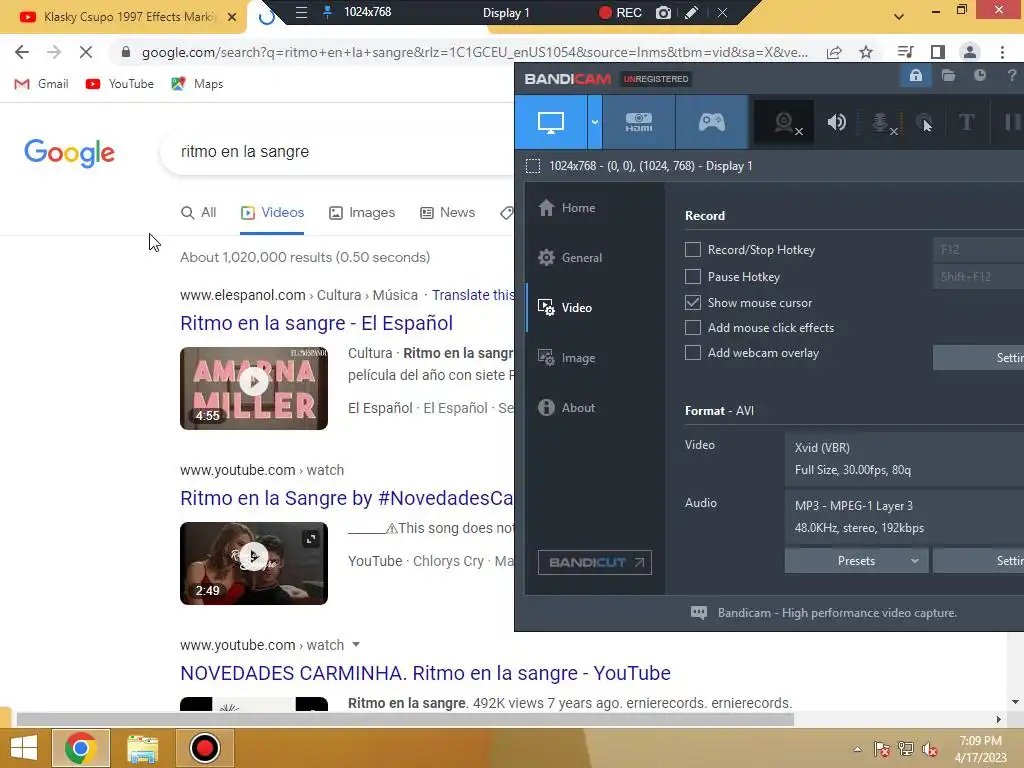Open Image settings in Bandicam sidebar
The height and width of the screenshot is (768, 1024).
pos(566,358)
